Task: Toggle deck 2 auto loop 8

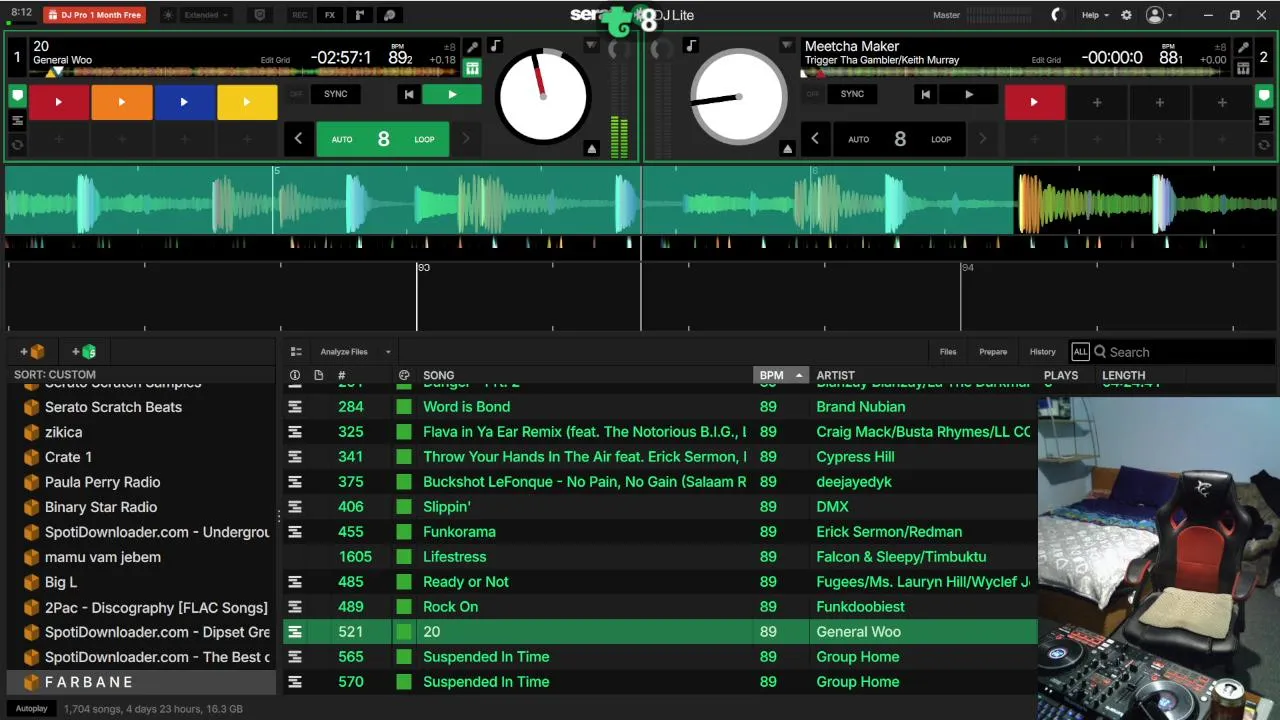Action: 900,139
